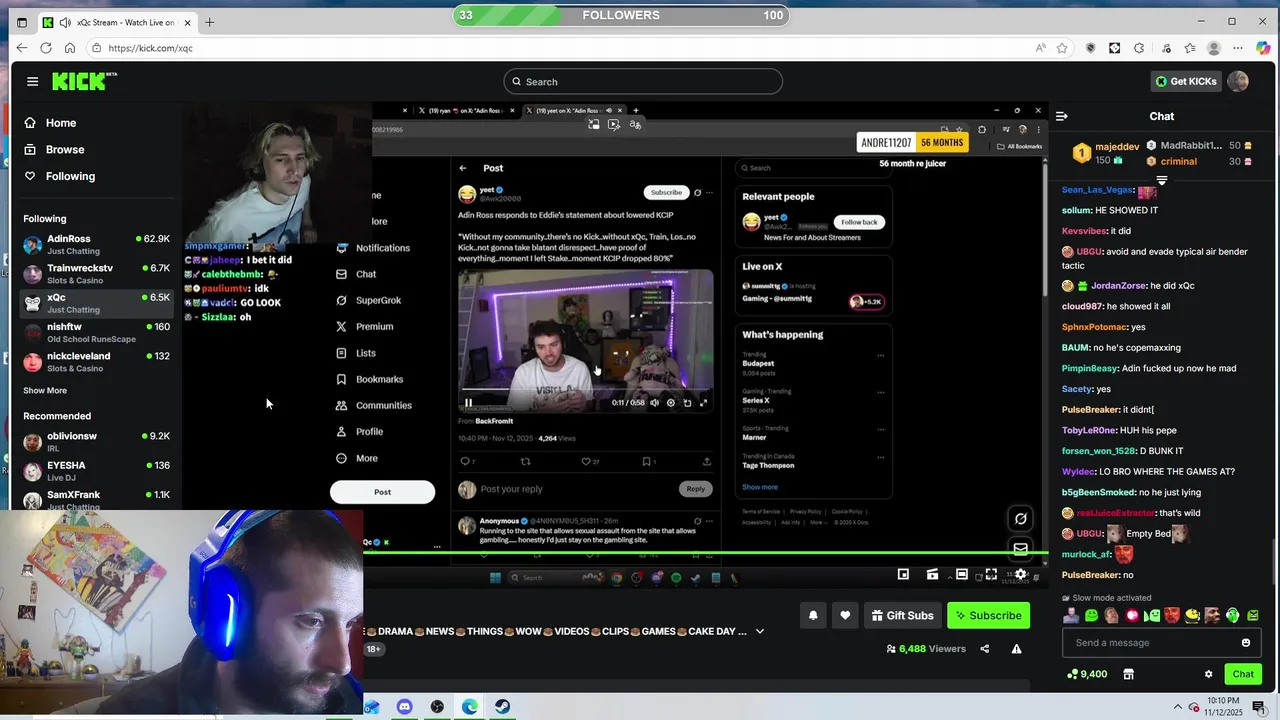1280x720 pixels.
Task: Open Trainwreckstv channel in Following list
Action: coord(96,273)
